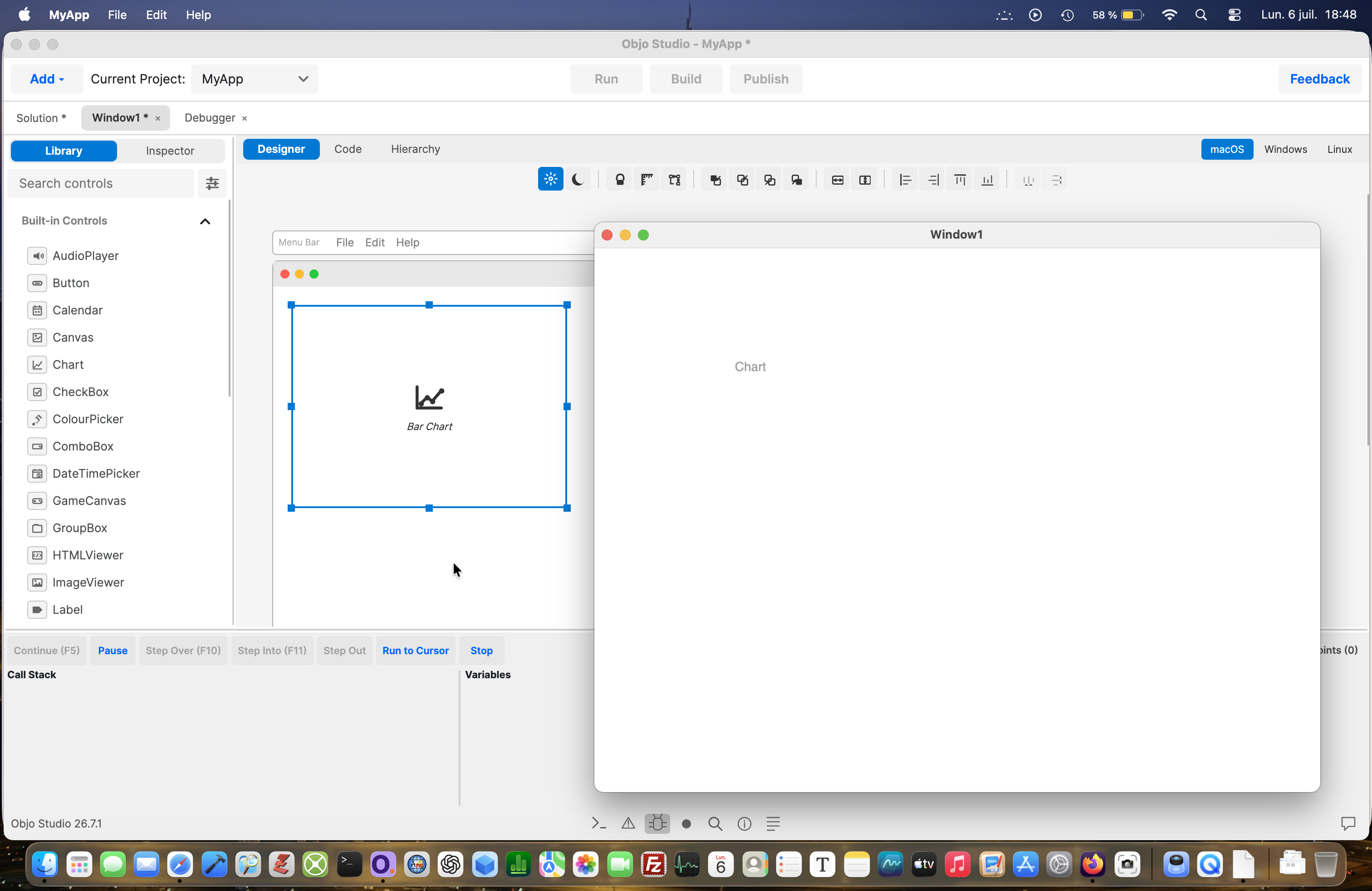This screenshot has width=1372, height=891.
Task: Select the ColourPicker control in library
Action: [x=88, y=419]
